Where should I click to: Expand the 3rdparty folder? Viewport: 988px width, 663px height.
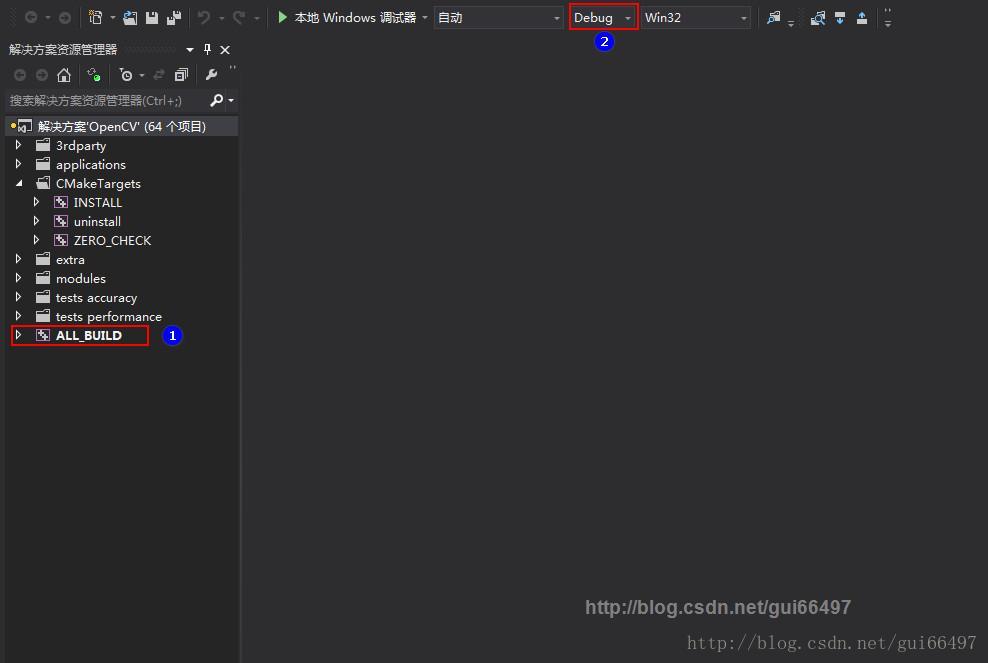[x=18, y=145]
